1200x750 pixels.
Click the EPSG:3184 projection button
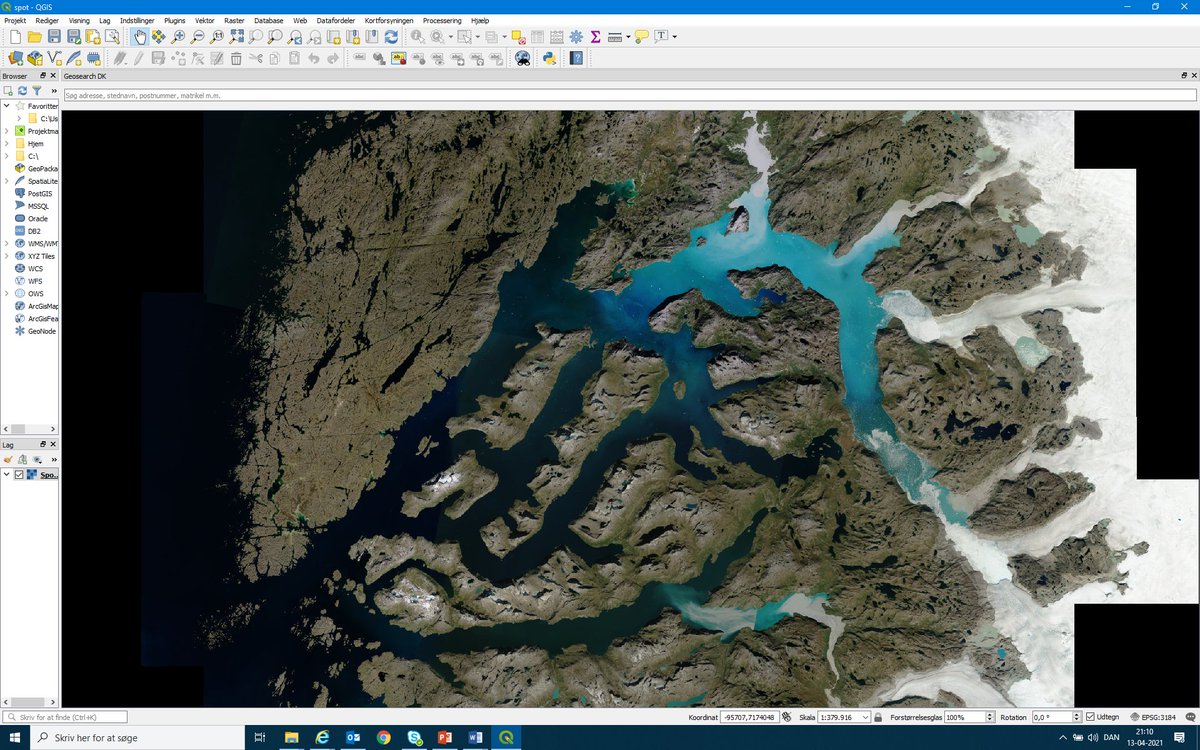coord(1160,717)
